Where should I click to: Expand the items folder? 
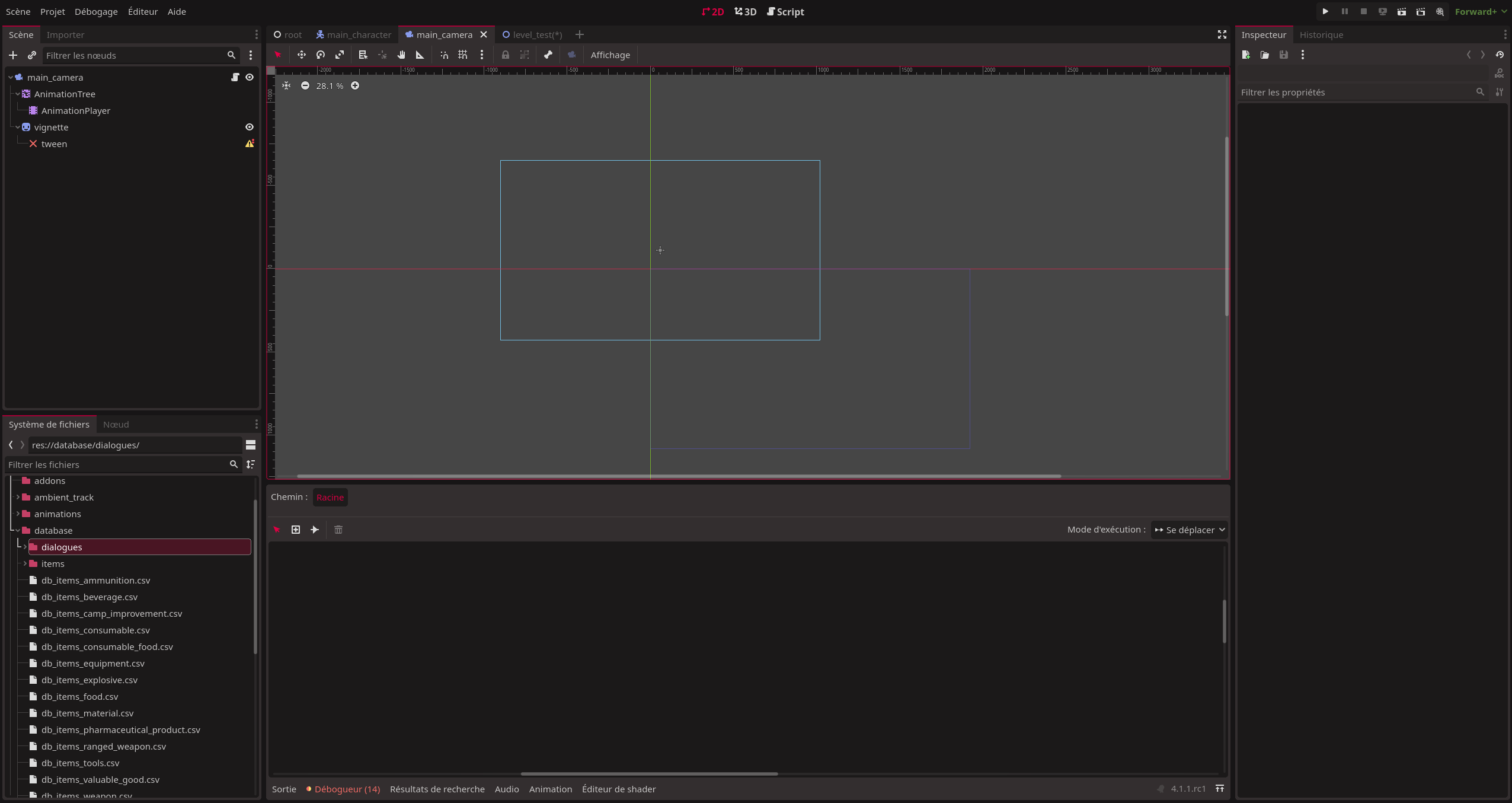point(25,563)
